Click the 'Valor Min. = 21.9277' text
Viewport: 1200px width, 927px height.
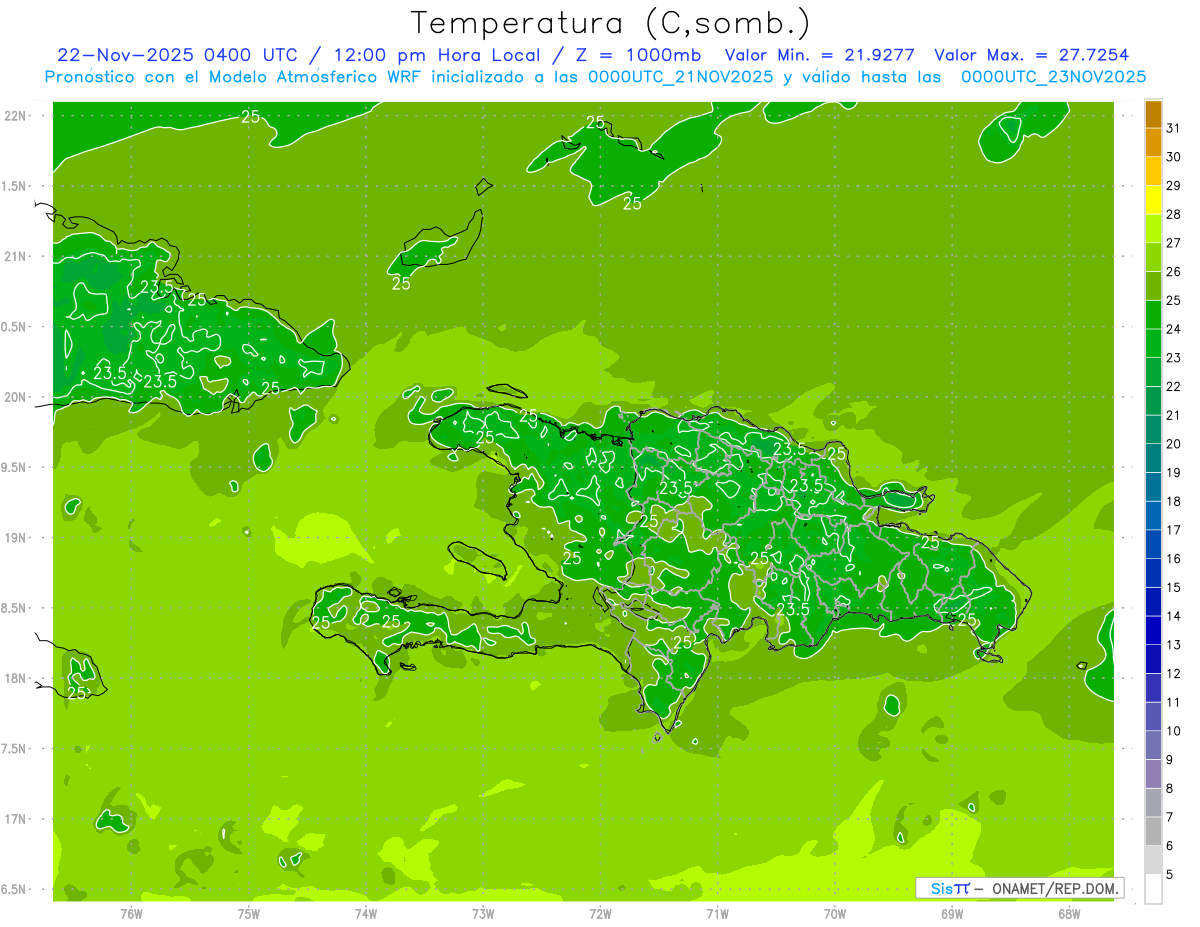point(821,55)
